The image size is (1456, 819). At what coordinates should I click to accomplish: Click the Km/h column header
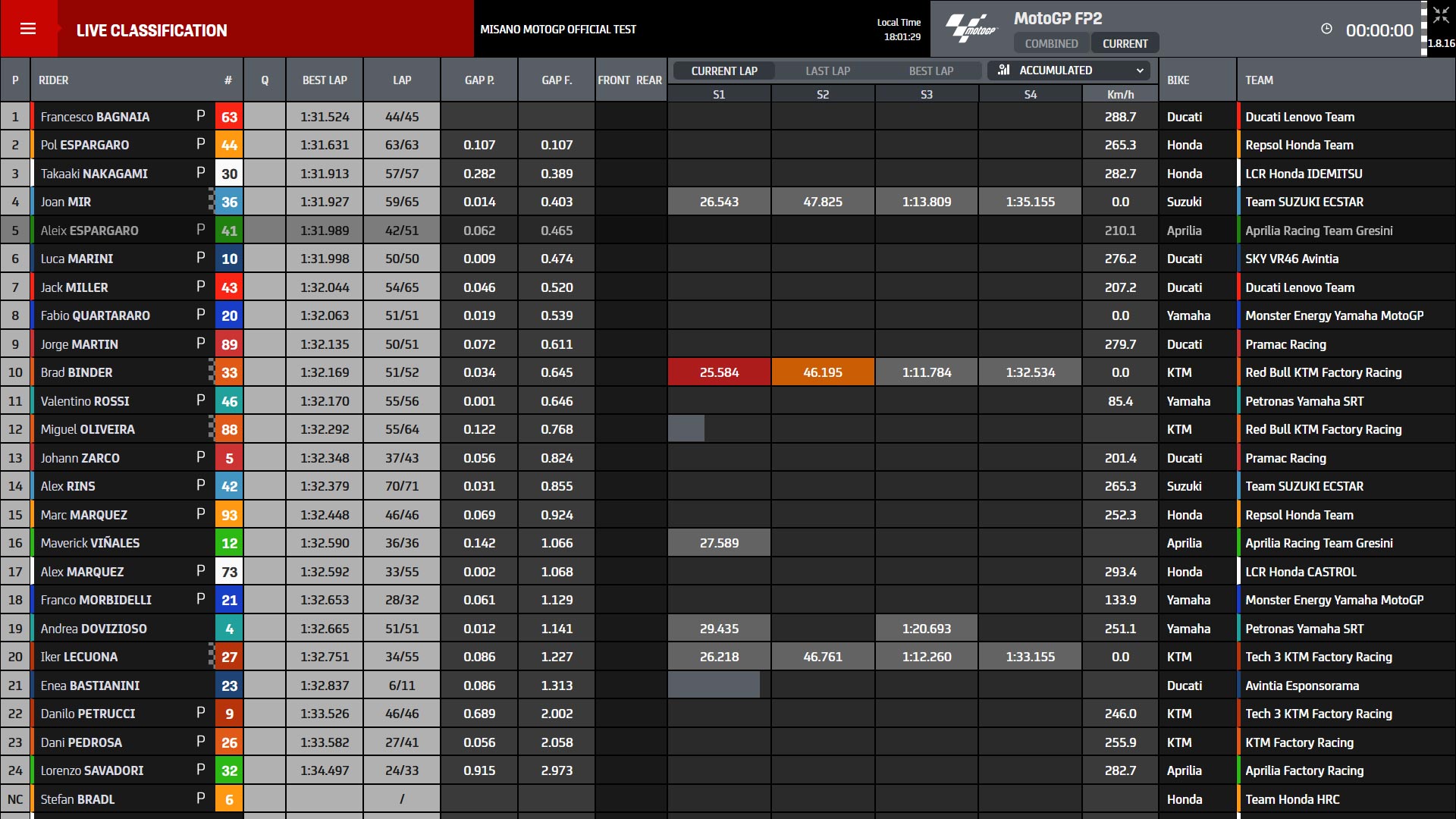pyautogui.click(x=1120, y=94)
